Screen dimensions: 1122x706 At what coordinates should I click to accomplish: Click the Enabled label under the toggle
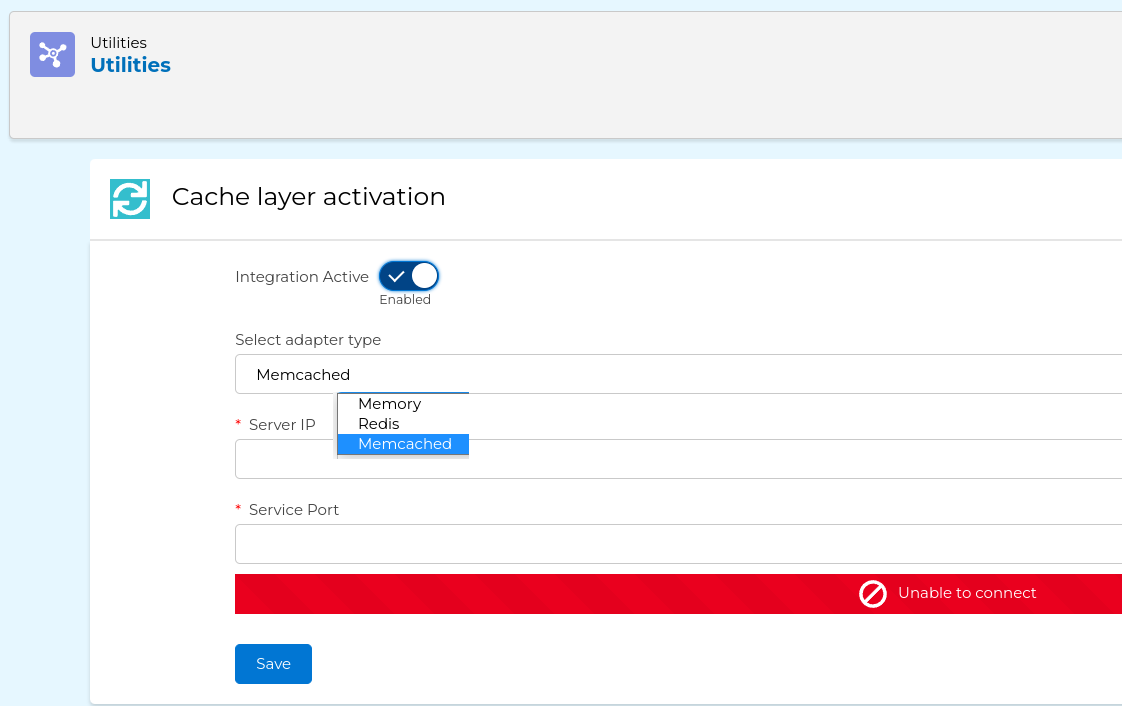point(405,300)
